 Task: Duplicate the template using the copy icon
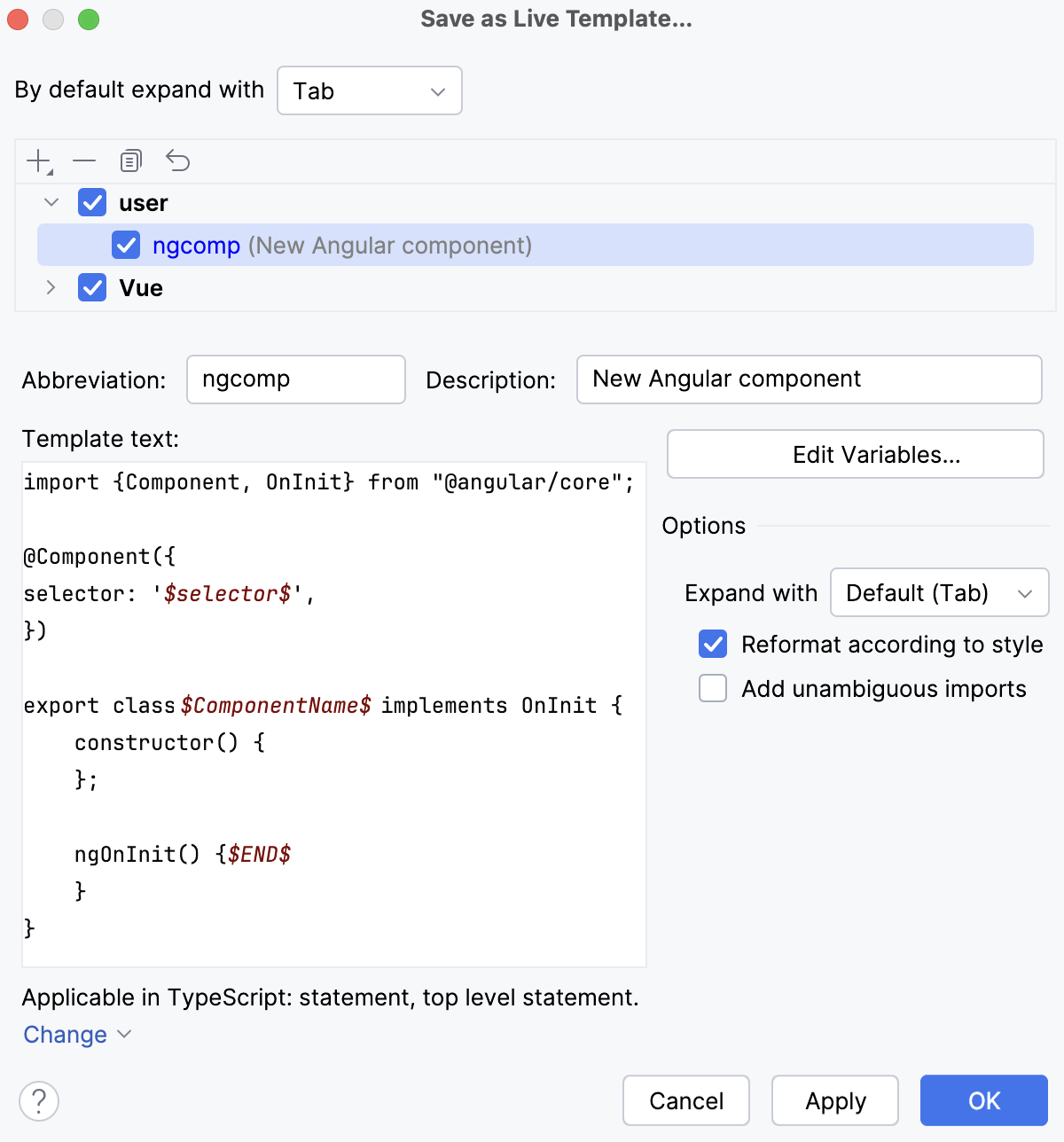[130, 160]
